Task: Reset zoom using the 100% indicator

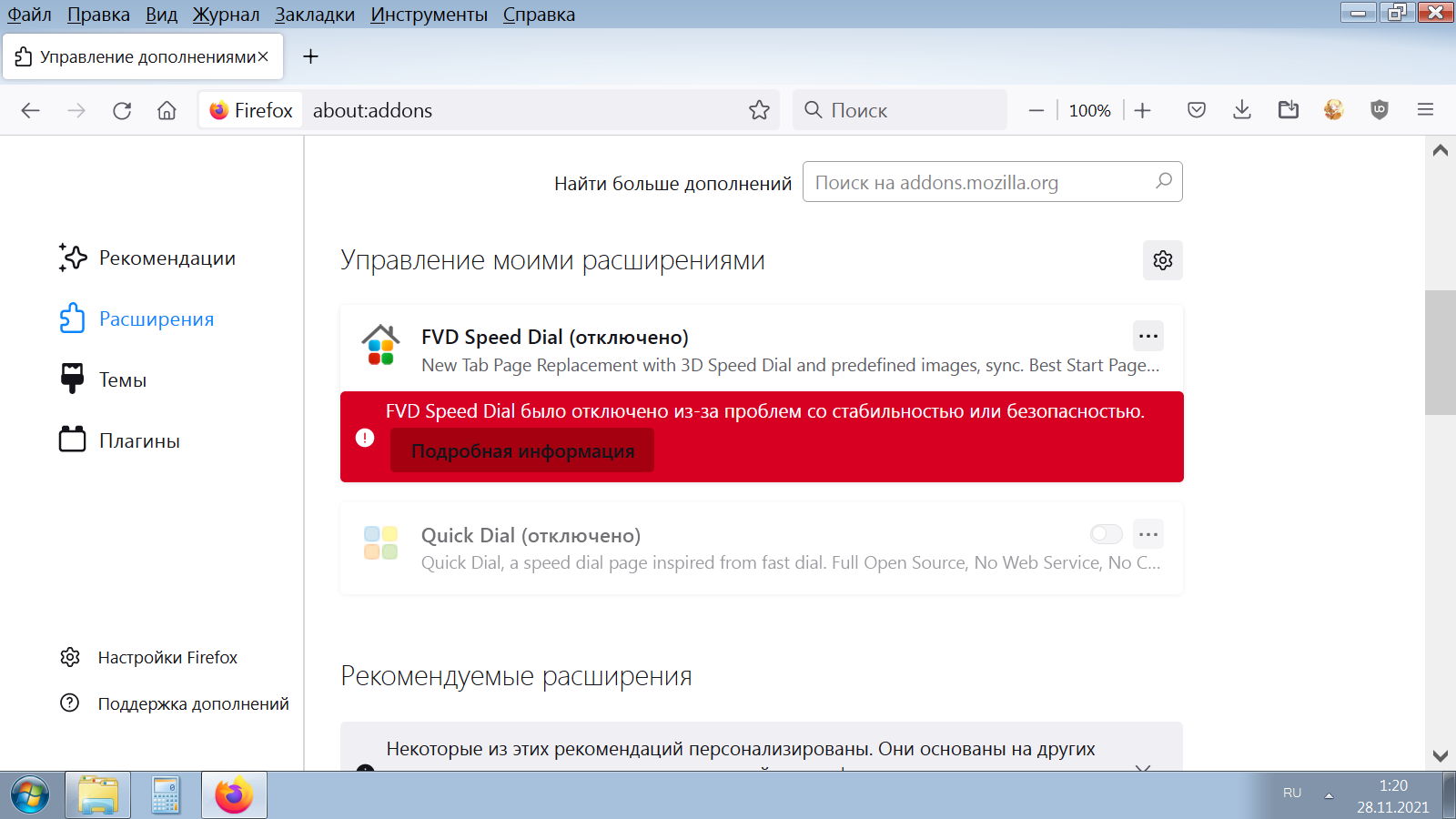Action: [x=1089, y=110]
